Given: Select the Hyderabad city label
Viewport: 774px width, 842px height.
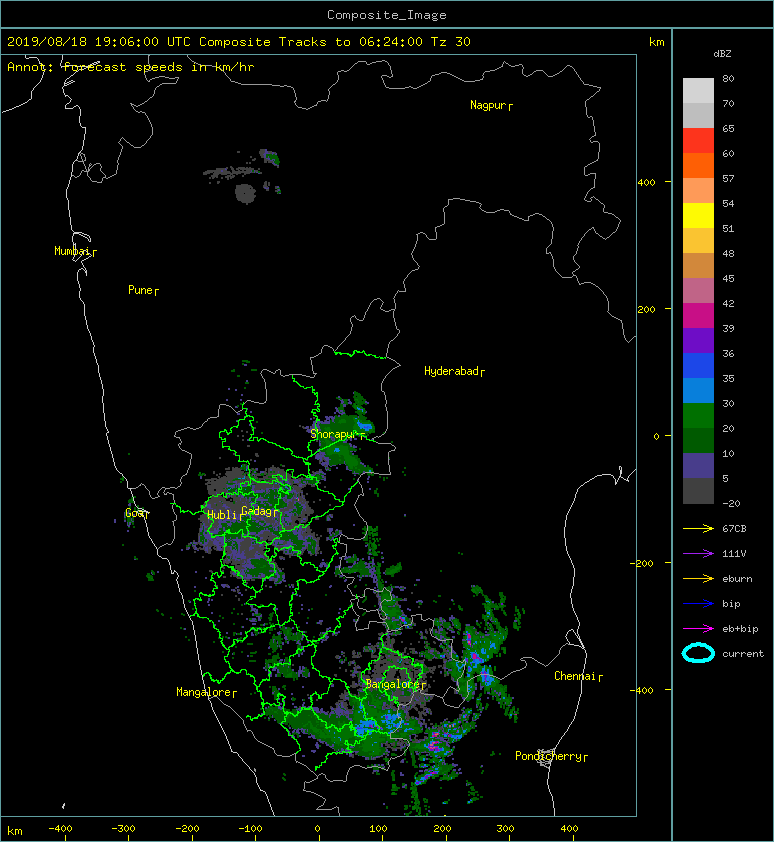Looking at the screenshot, I should pyautogui.click(x=454, y=372).
